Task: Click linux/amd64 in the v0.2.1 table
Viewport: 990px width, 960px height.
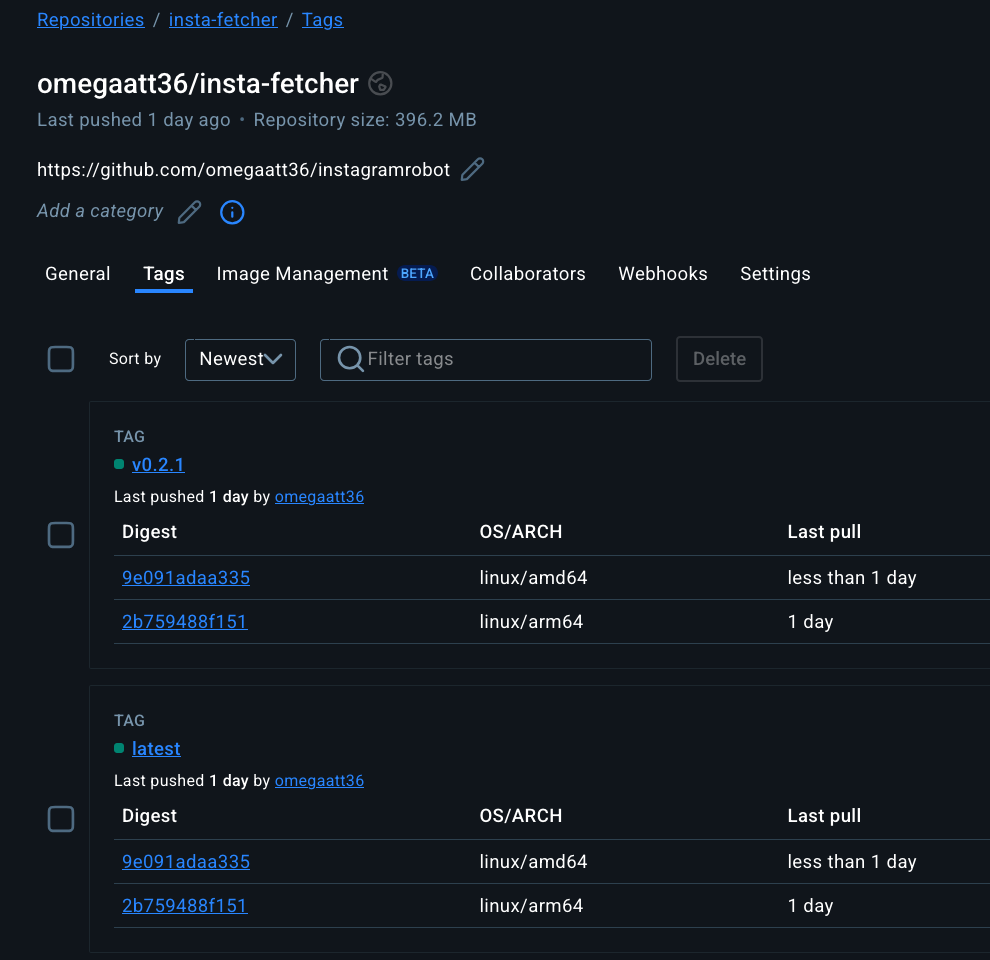Action: pos(534,578)
